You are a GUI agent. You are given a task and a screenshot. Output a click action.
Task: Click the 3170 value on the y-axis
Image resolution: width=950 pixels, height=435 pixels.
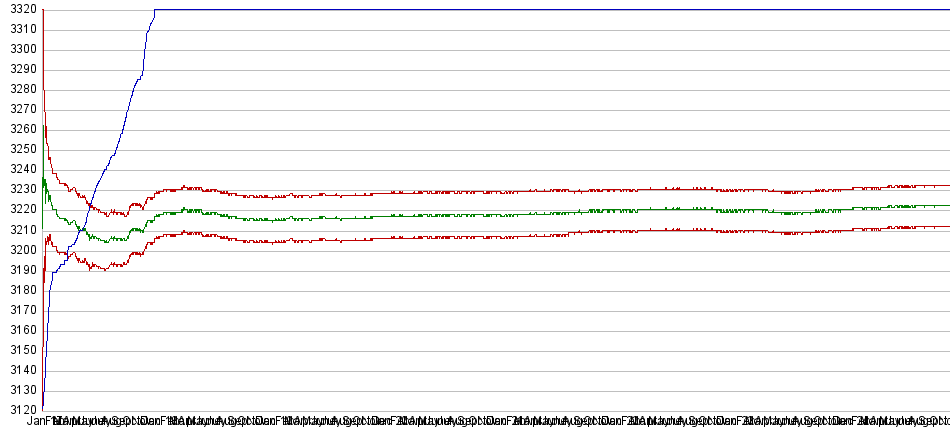[19, 310]
